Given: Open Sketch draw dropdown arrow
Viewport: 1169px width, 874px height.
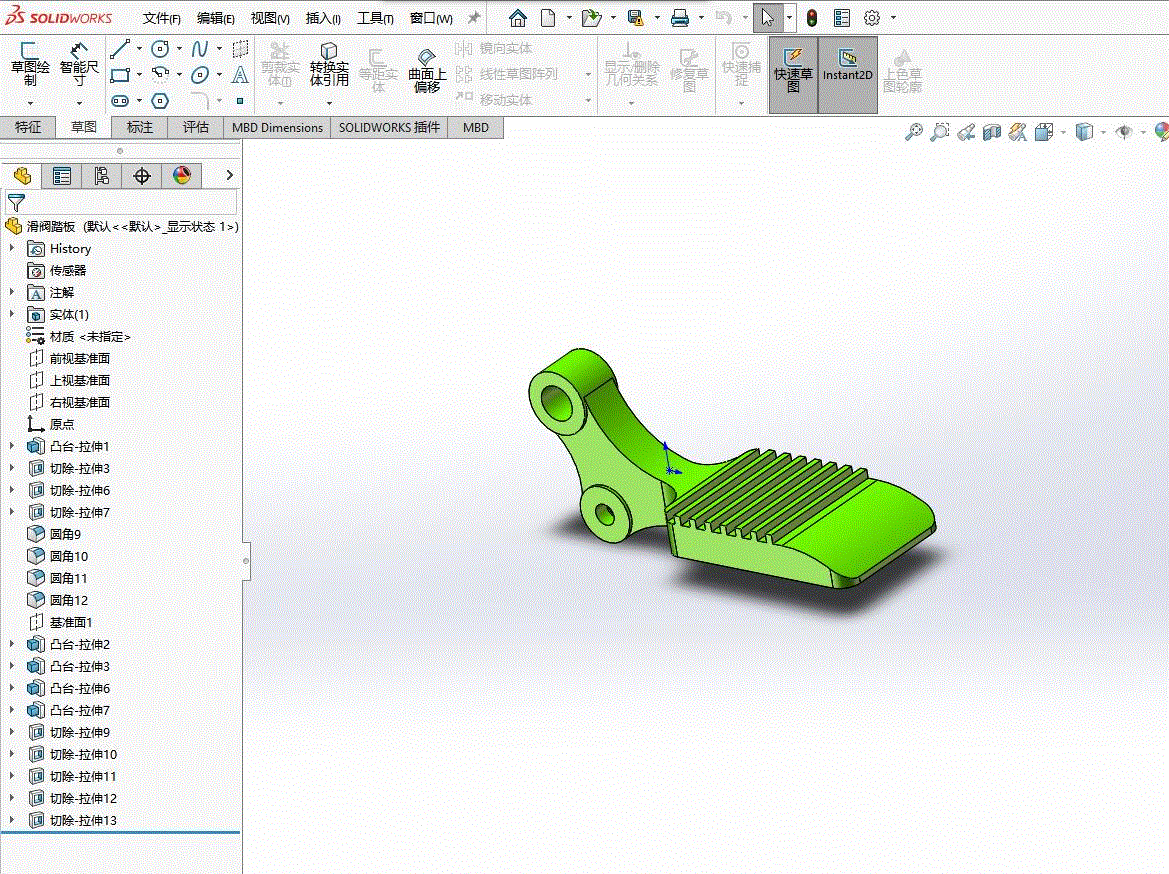Looking at the screenshot, I should 30,103.
